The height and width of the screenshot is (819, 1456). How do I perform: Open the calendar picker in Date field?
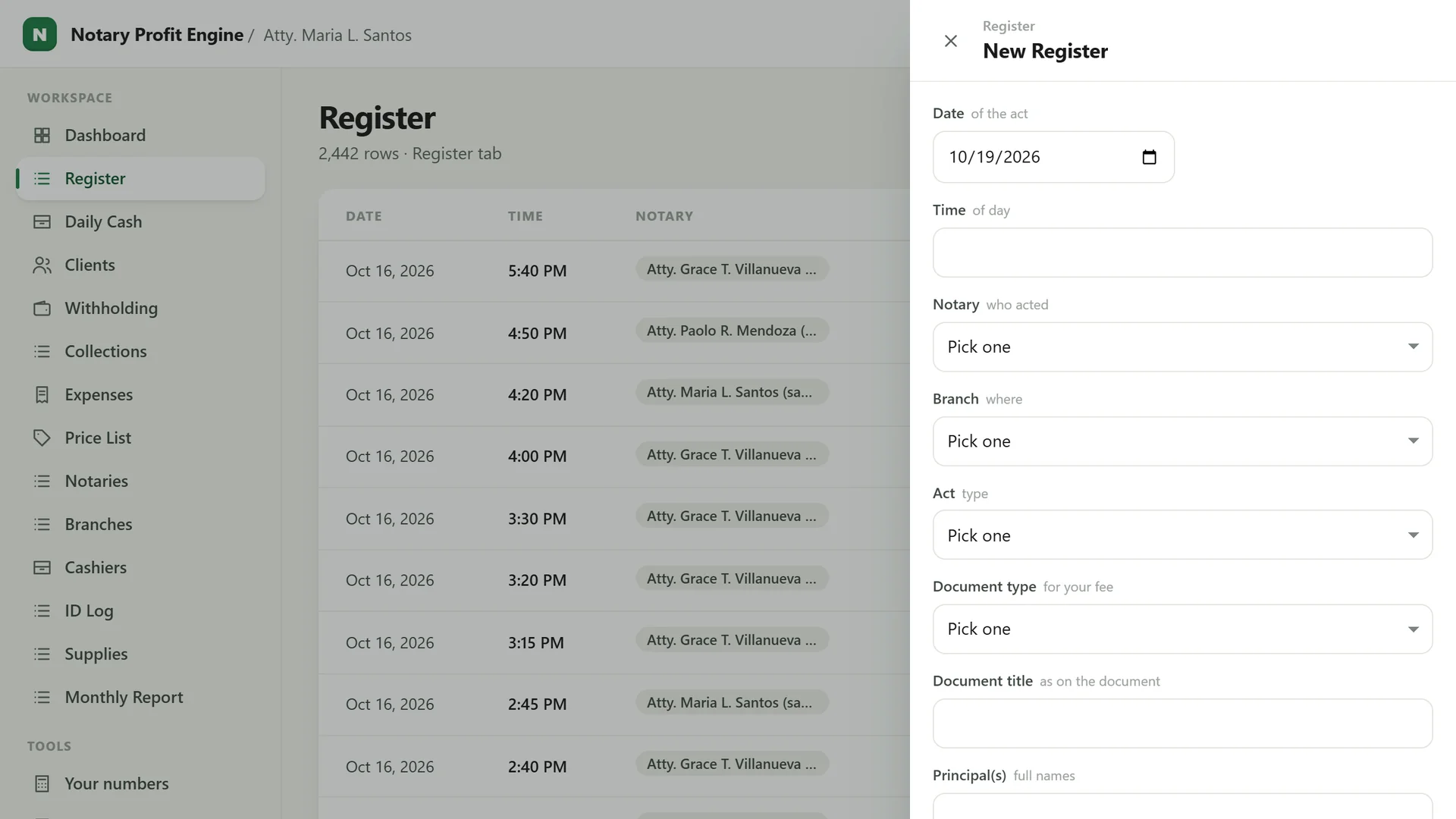(1149, 157)
